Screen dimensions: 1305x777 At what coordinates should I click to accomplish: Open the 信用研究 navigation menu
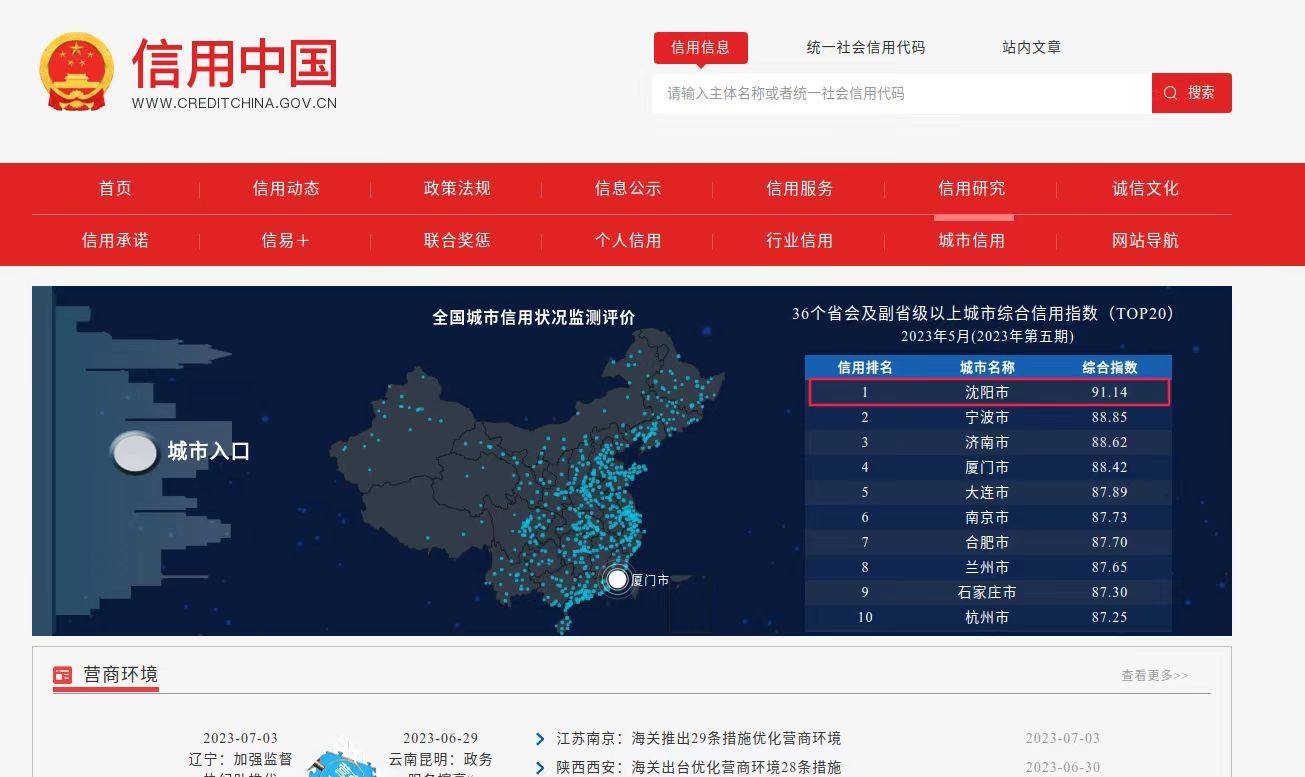click(971, 188)
